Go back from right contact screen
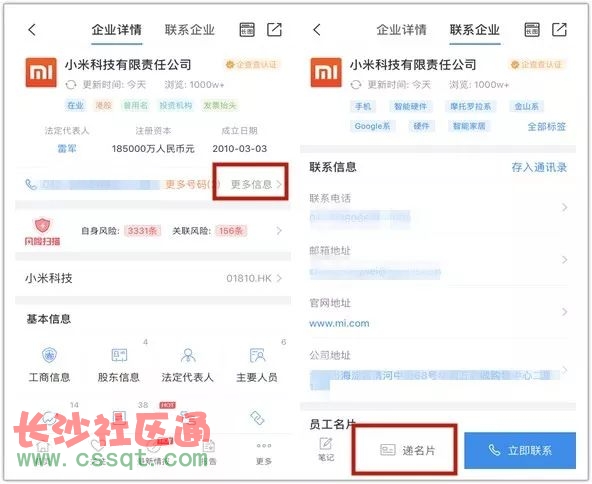The width and height of the screenshot is (592, 484). [317, 30]
